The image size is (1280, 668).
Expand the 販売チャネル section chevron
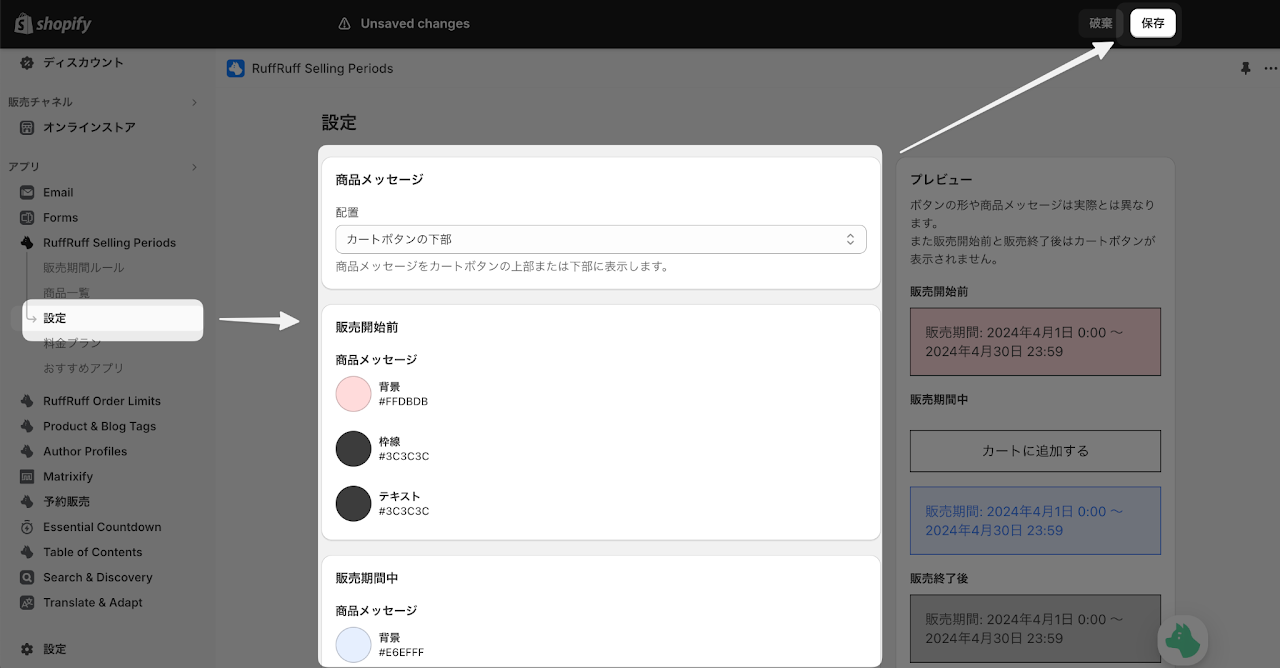coord(195,102)
